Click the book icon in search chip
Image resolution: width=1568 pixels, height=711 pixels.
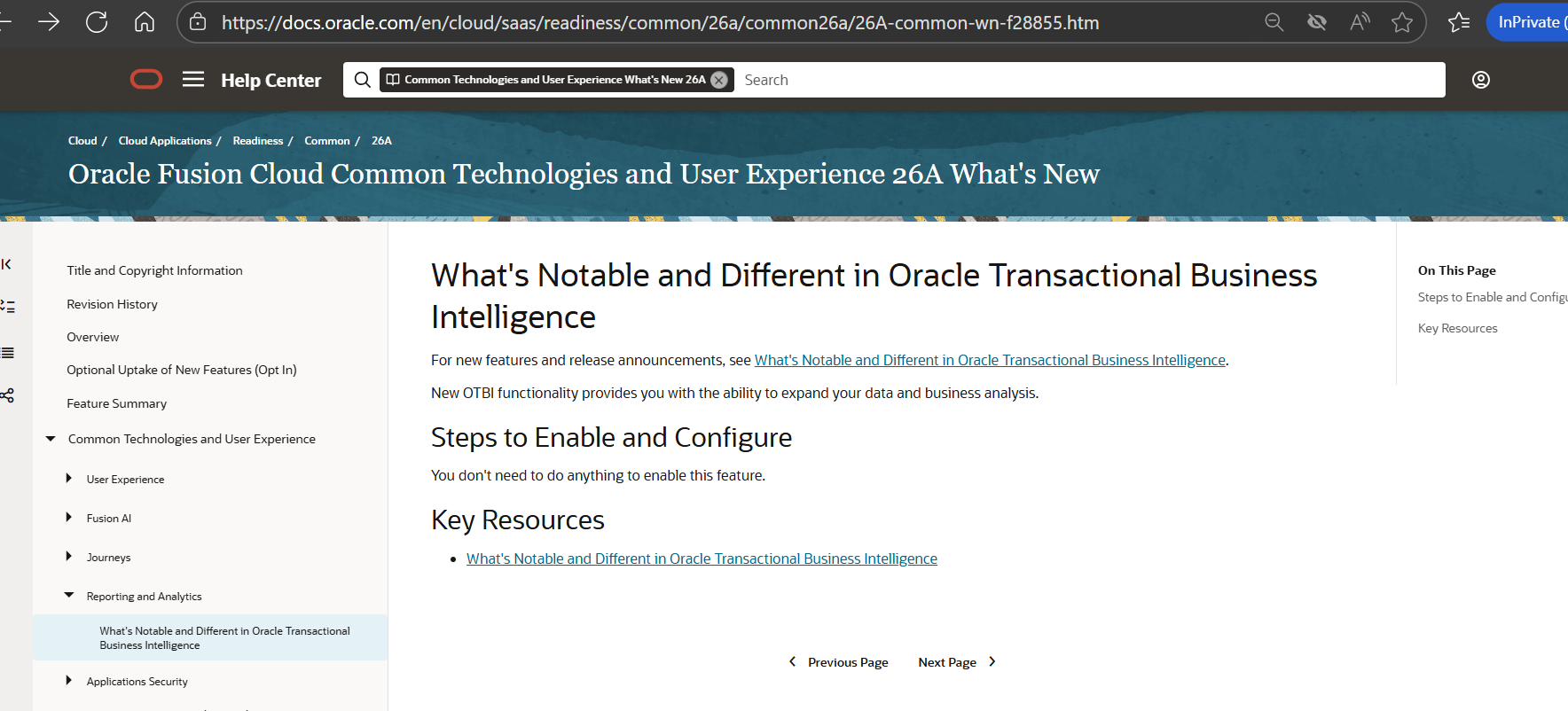pos(393,80)
